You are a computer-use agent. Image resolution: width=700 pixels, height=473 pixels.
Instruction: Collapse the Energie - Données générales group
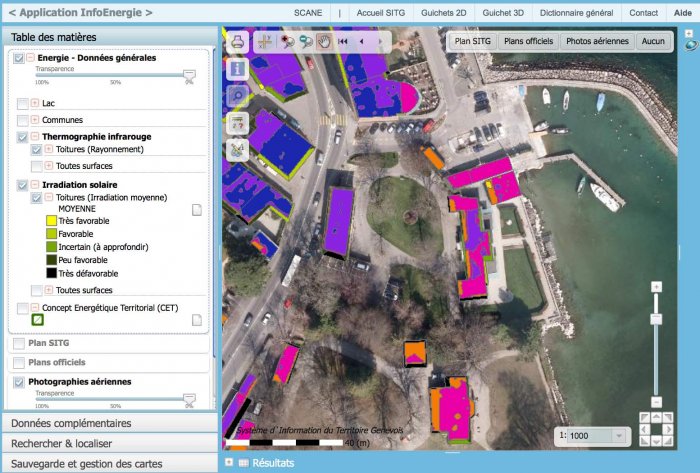(30, 58)
